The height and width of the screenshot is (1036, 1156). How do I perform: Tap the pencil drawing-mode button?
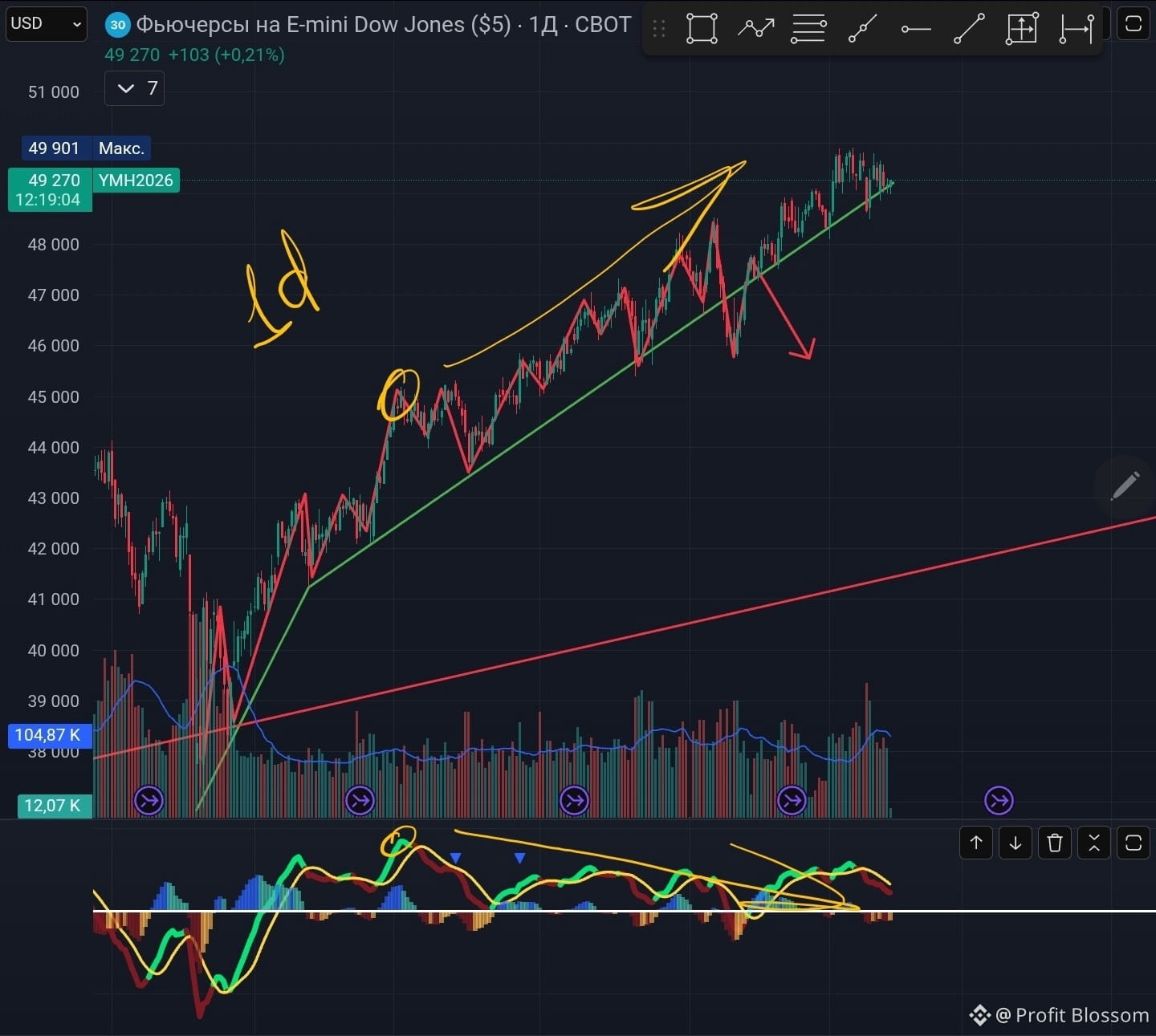pos(1125,485)
